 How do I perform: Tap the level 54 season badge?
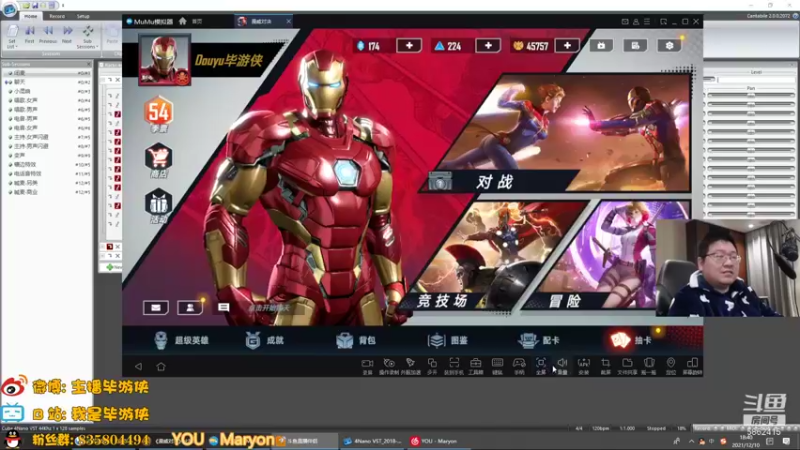pyautogui.click(x=159, y=113)
